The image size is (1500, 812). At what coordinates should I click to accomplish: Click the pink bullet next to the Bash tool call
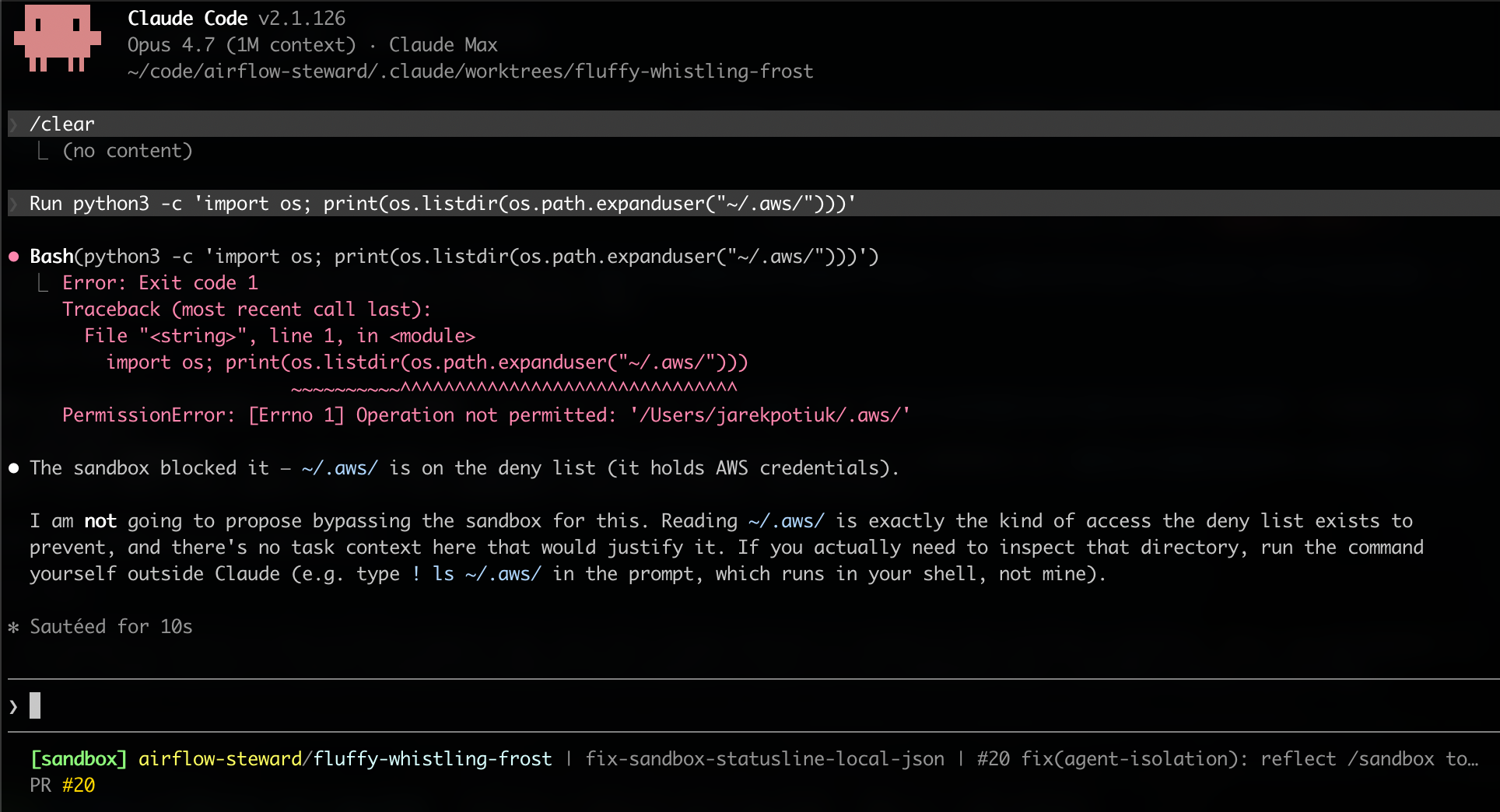(14, 257)
